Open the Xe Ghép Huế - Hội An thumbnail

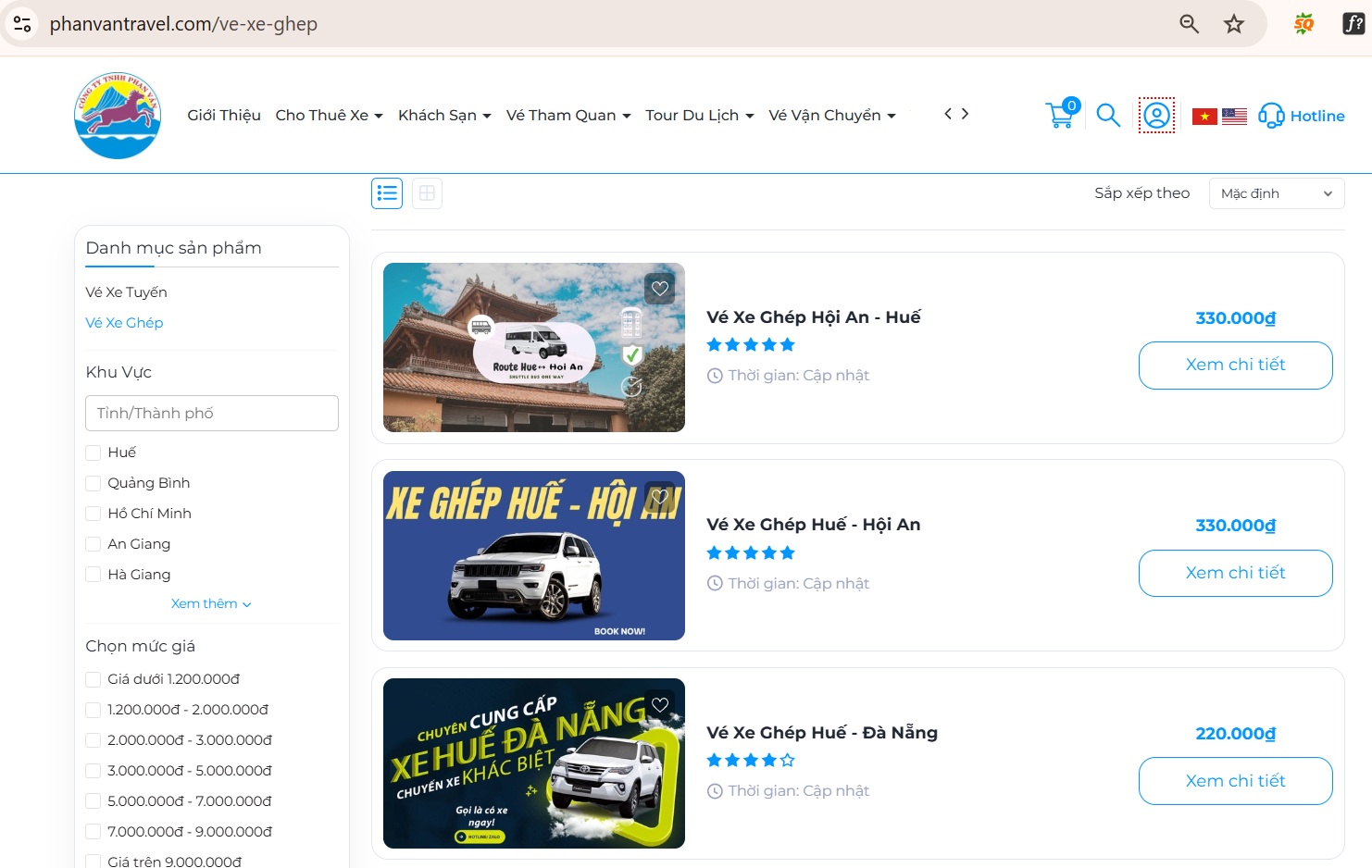[534, 555]
